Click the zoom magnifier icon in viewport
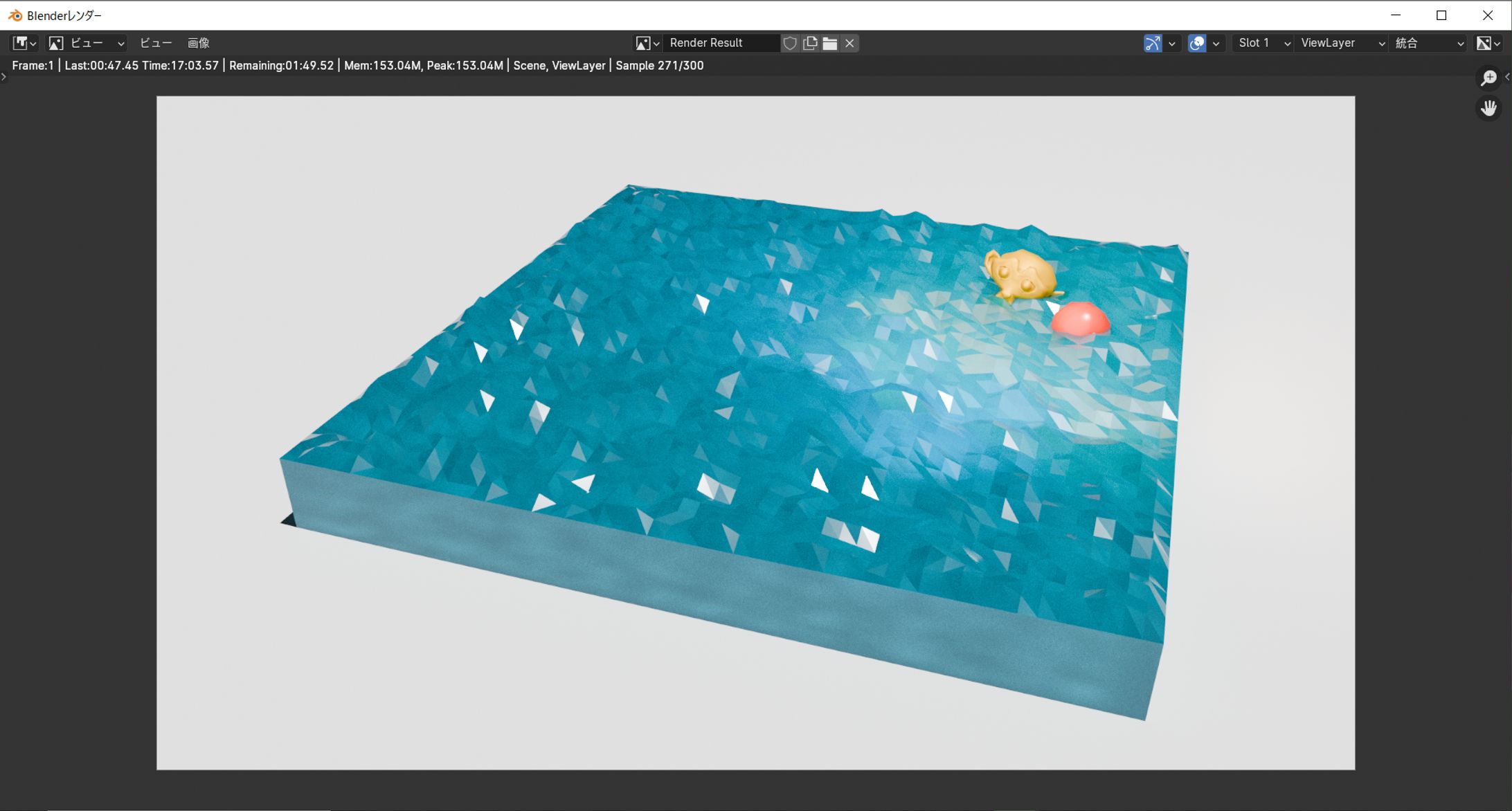 (x=1488, y=78)
